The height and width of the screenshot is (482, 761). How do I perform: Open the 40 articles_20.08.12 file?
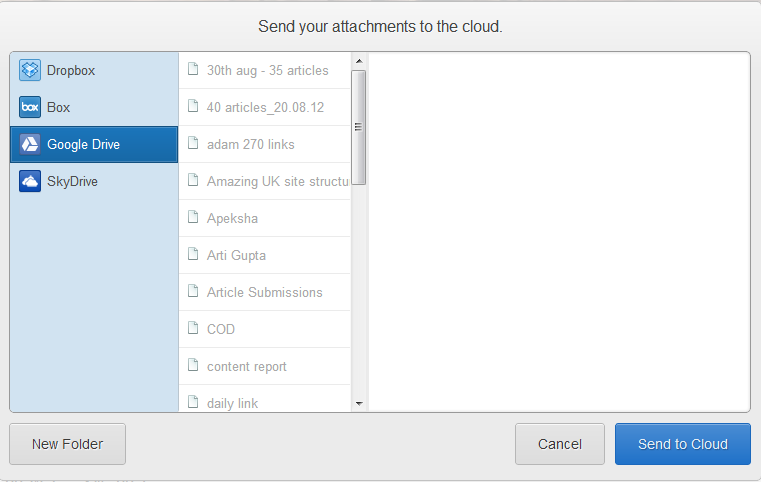coord(265,108)
